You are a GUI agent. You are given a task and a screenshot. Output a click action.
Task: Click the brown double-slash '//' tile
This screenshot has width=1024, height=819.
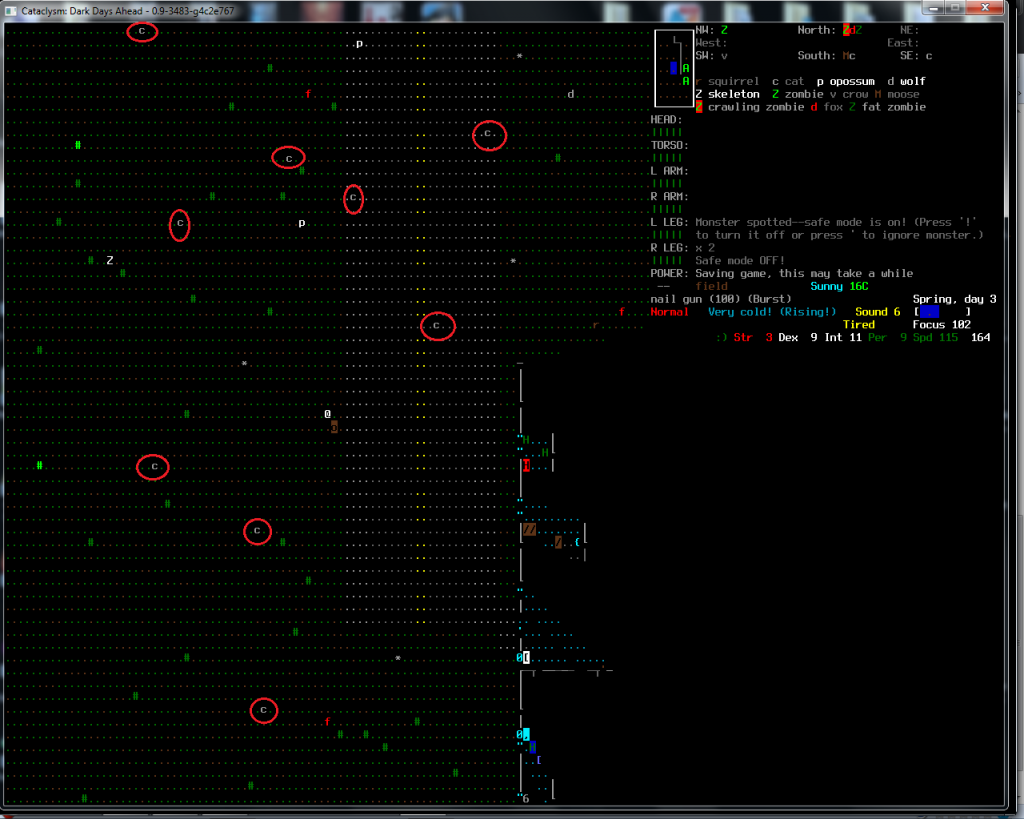[530, 530]
